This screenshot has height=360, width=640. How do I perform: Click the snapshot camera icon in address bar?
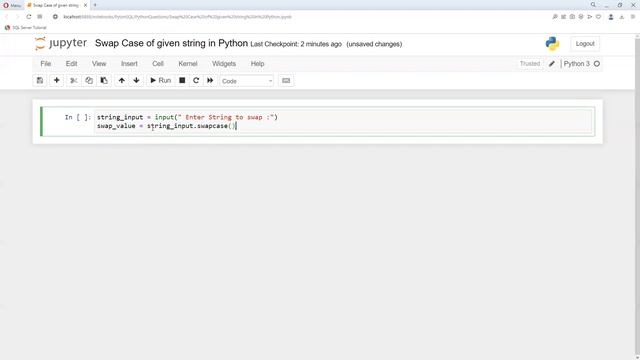coord(572,17)
